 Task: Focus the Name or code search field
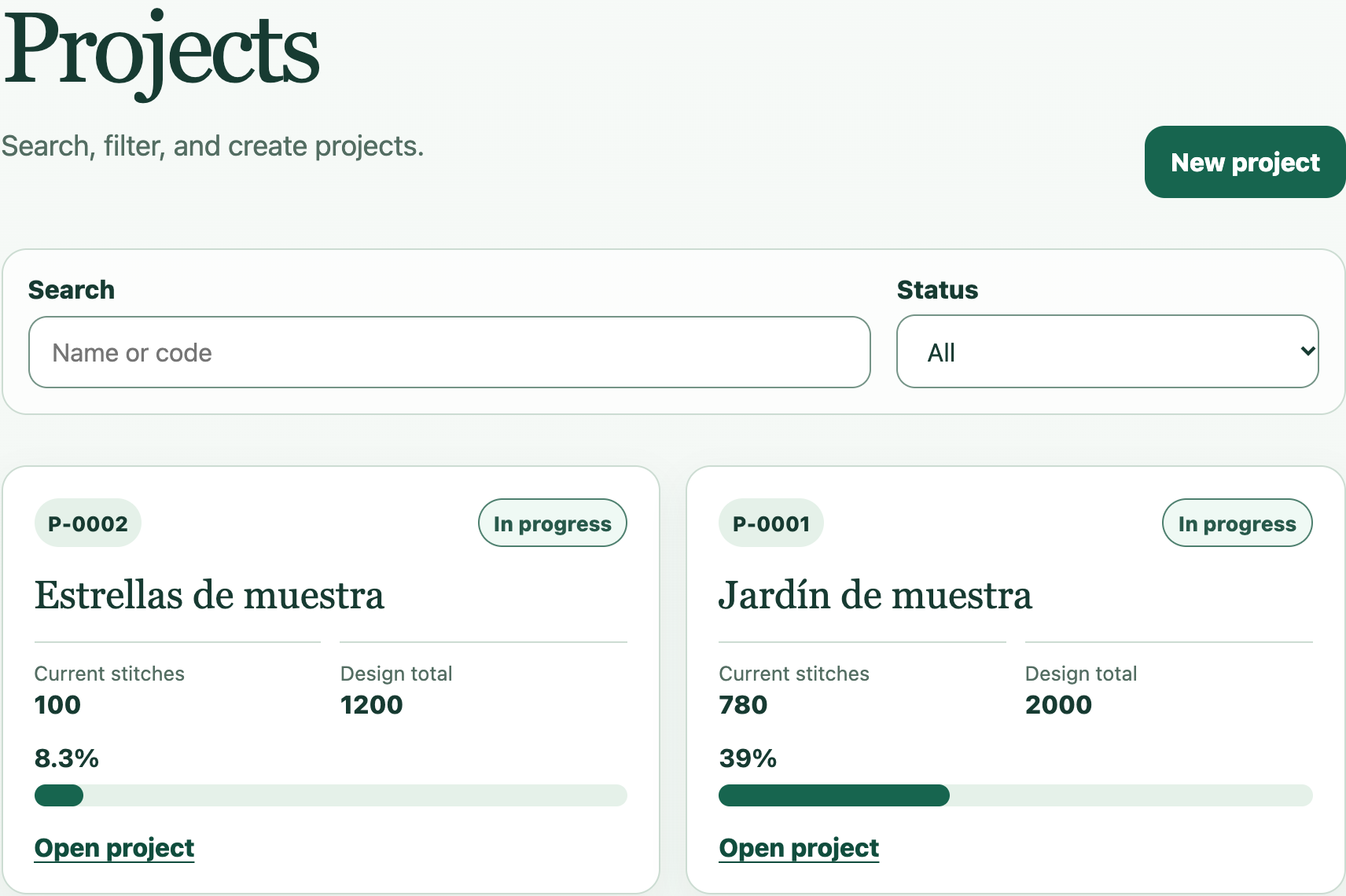click(x=450, y=352)
